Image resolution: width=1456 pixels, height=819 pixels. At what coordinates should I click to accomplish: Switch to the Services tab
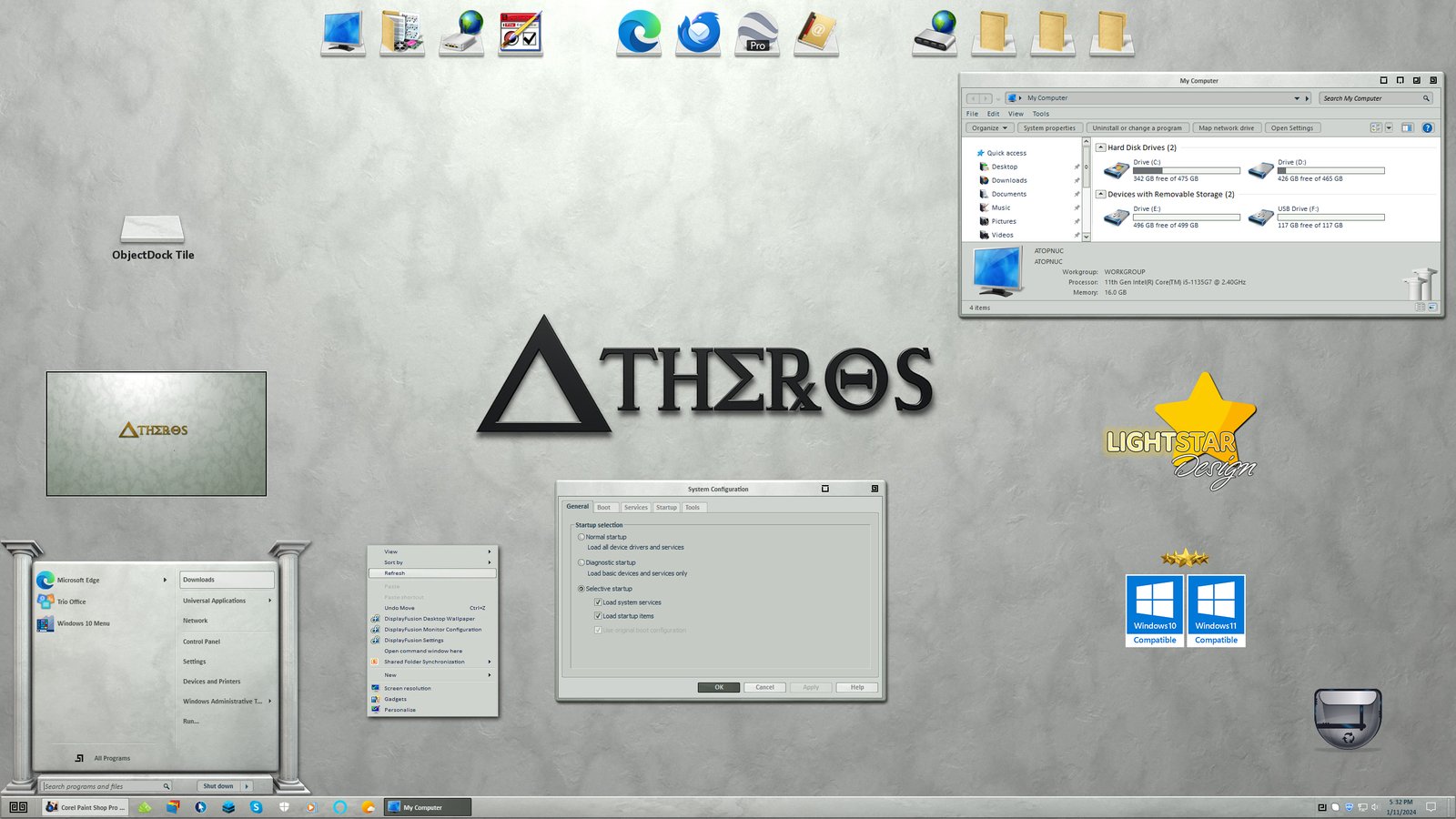[x=636, y=508]
